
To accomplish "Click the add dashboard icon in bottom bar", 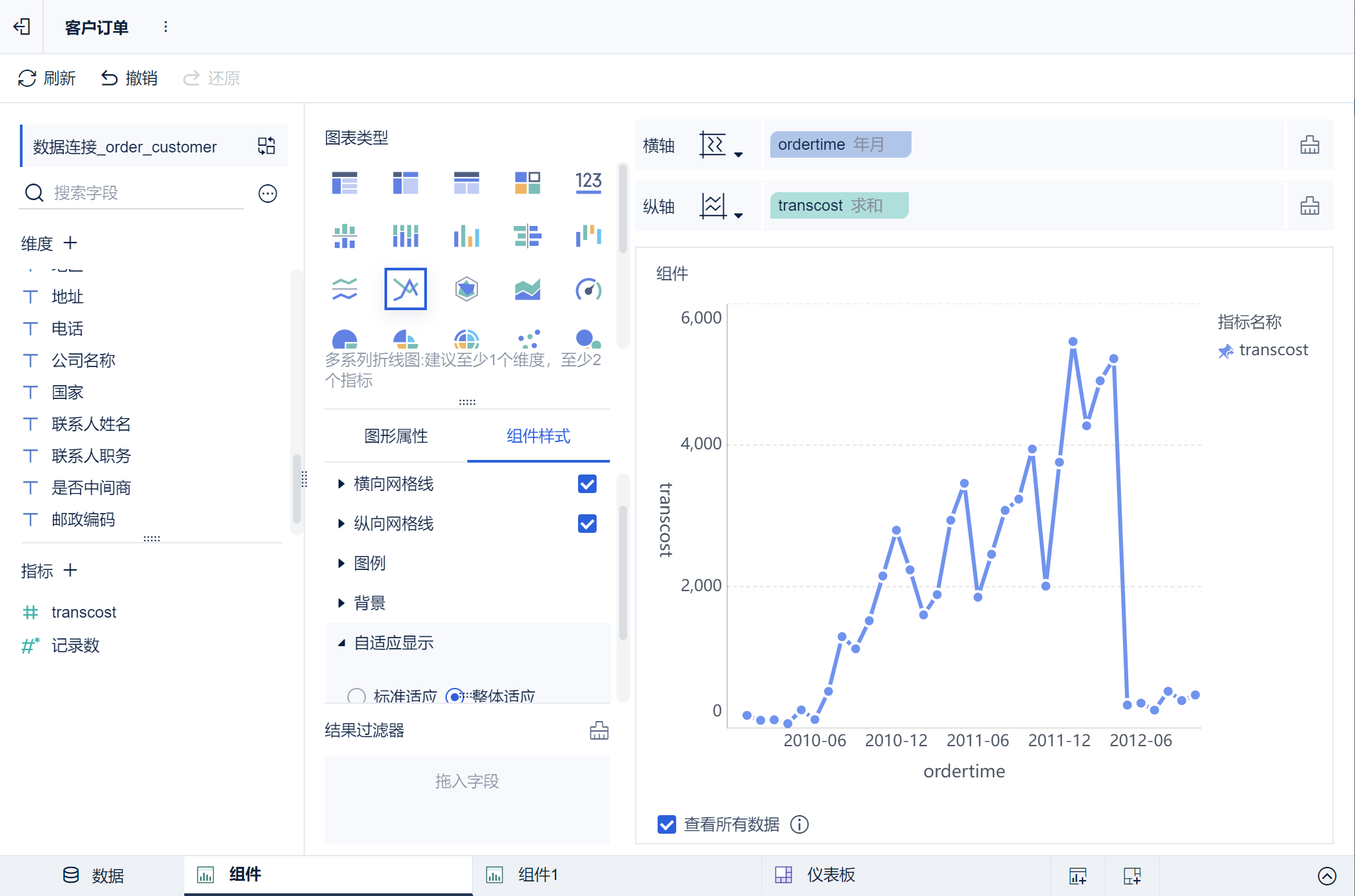I will tap(1132, 875).
